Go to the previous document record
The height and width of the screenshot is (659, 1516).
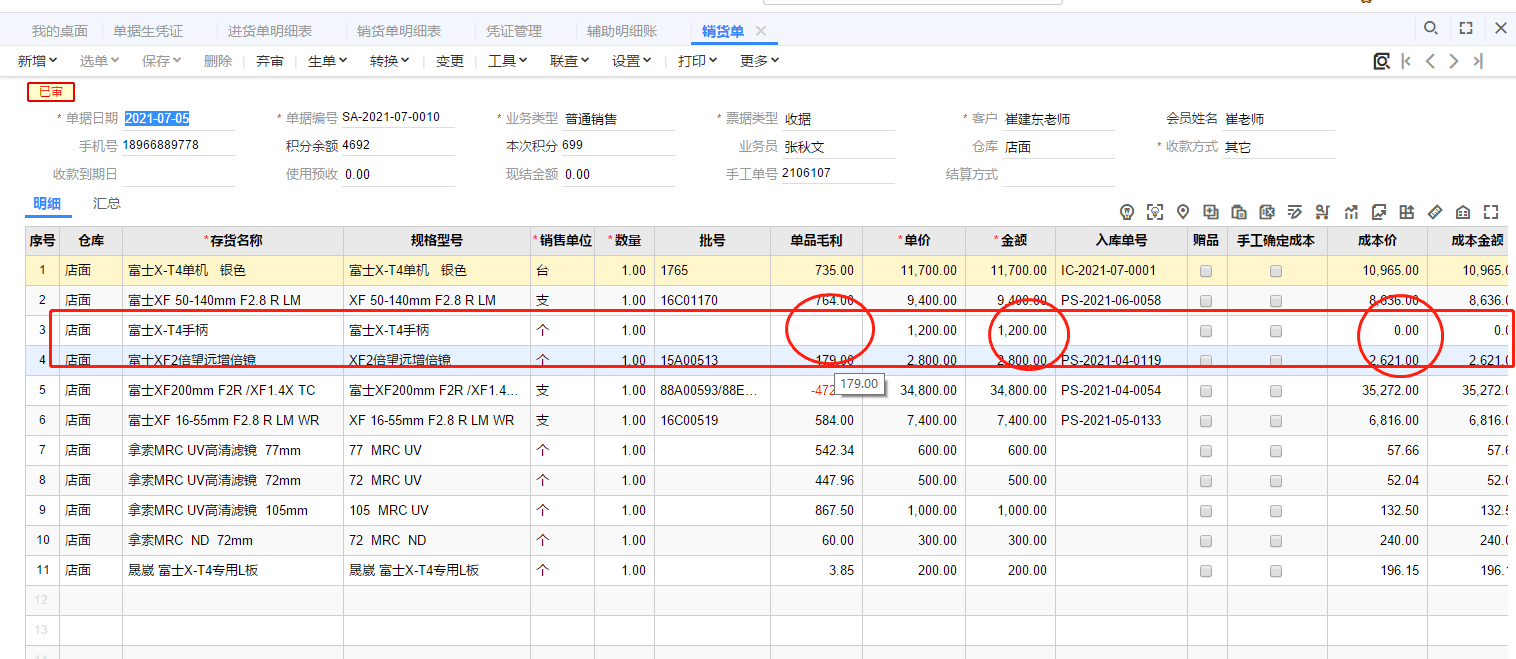[x=1430, y=61]
